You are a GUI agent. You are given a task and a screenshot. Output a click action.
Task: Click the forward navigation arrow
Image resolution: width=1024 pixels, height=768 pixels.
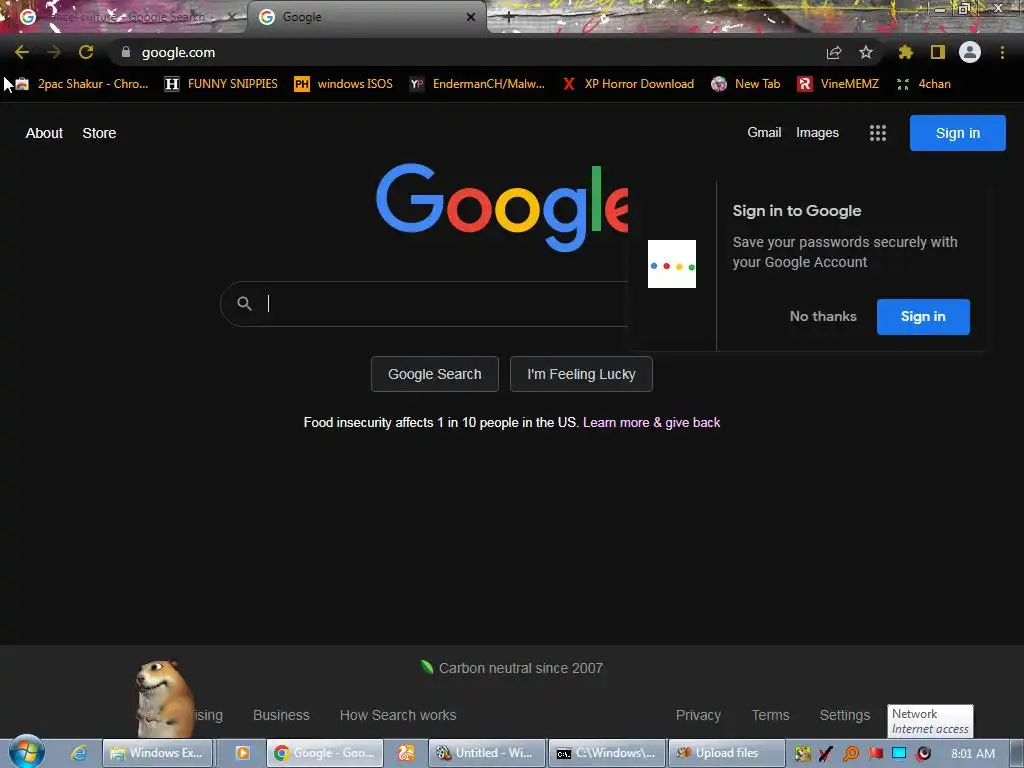54,52
